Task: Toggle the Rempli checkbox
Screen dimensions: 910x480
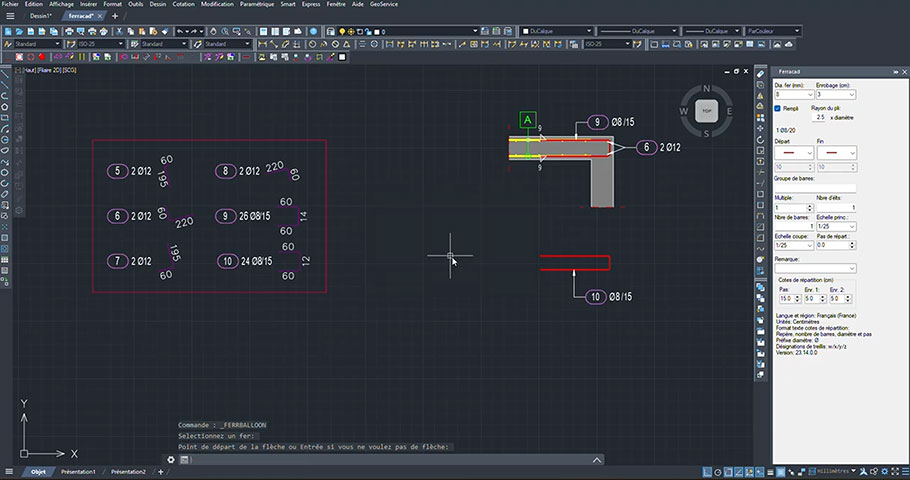Action: (778, 109)
